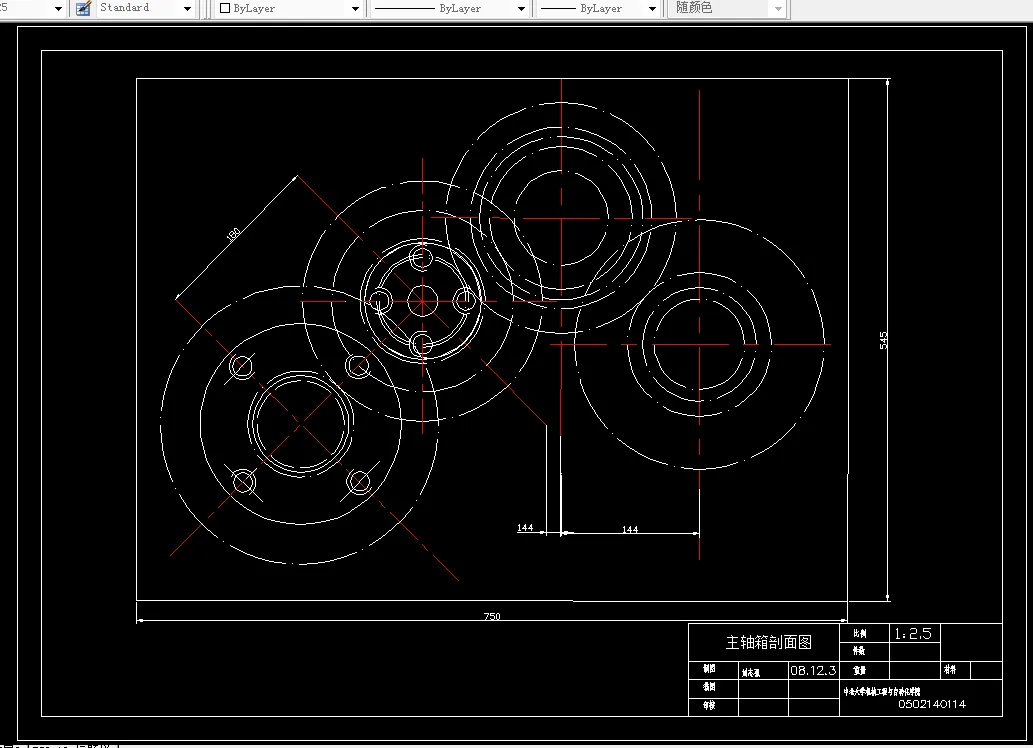Open the Standard dimension style dropdown
1033x748 pixels.
(145, 8)
